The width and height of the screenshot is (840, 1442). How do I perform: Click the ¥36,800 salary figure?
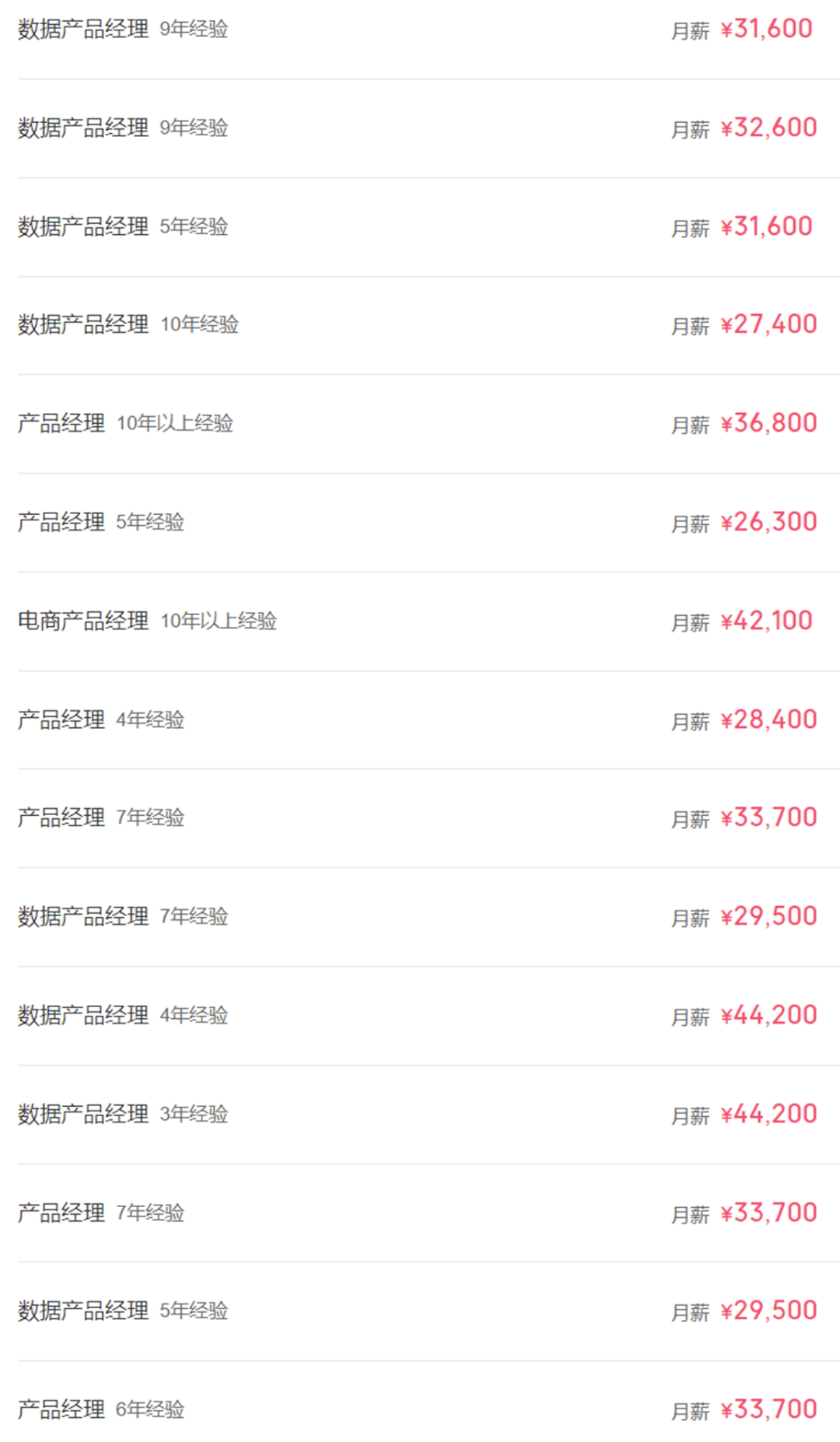[x=768, y=423]
